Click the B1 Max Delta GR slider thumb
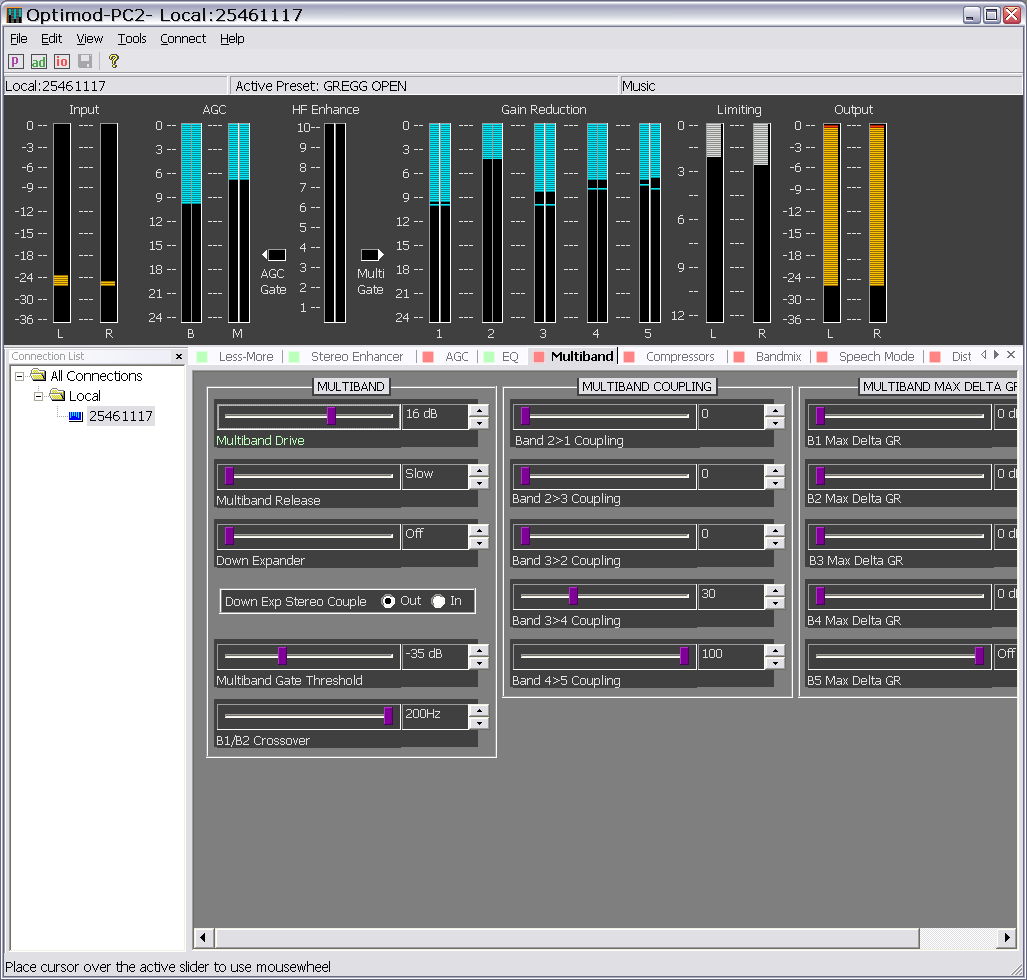This screenshot has height=980, width=1027. pos(820,416)
